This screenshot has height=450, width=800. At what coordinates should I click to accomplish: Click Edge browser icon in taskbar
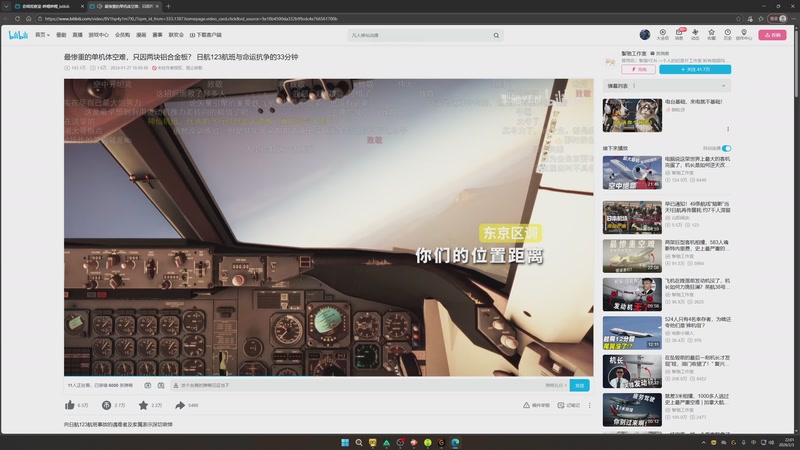[455, 442]
